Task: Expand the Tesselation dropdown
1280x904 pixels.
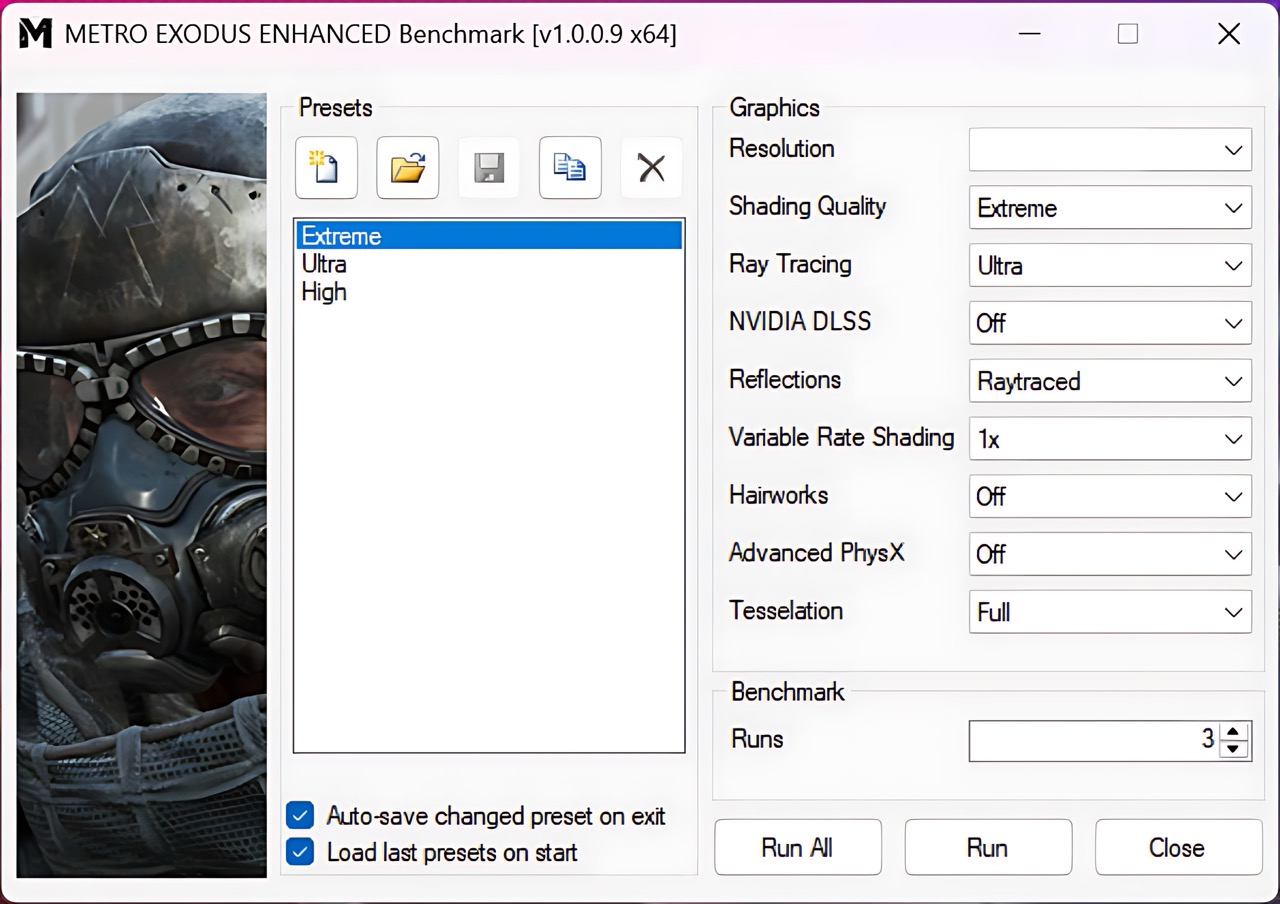Action: [x=1110, y=612]
